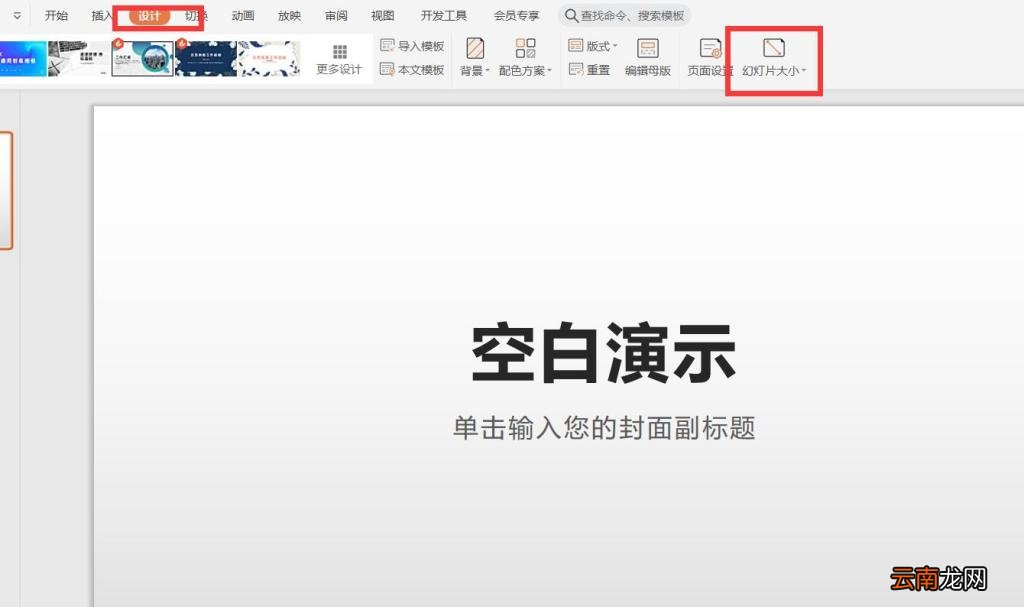Open the 会员专享 tab
Viewport: 1024px width, 607px height.
(516, 15)
